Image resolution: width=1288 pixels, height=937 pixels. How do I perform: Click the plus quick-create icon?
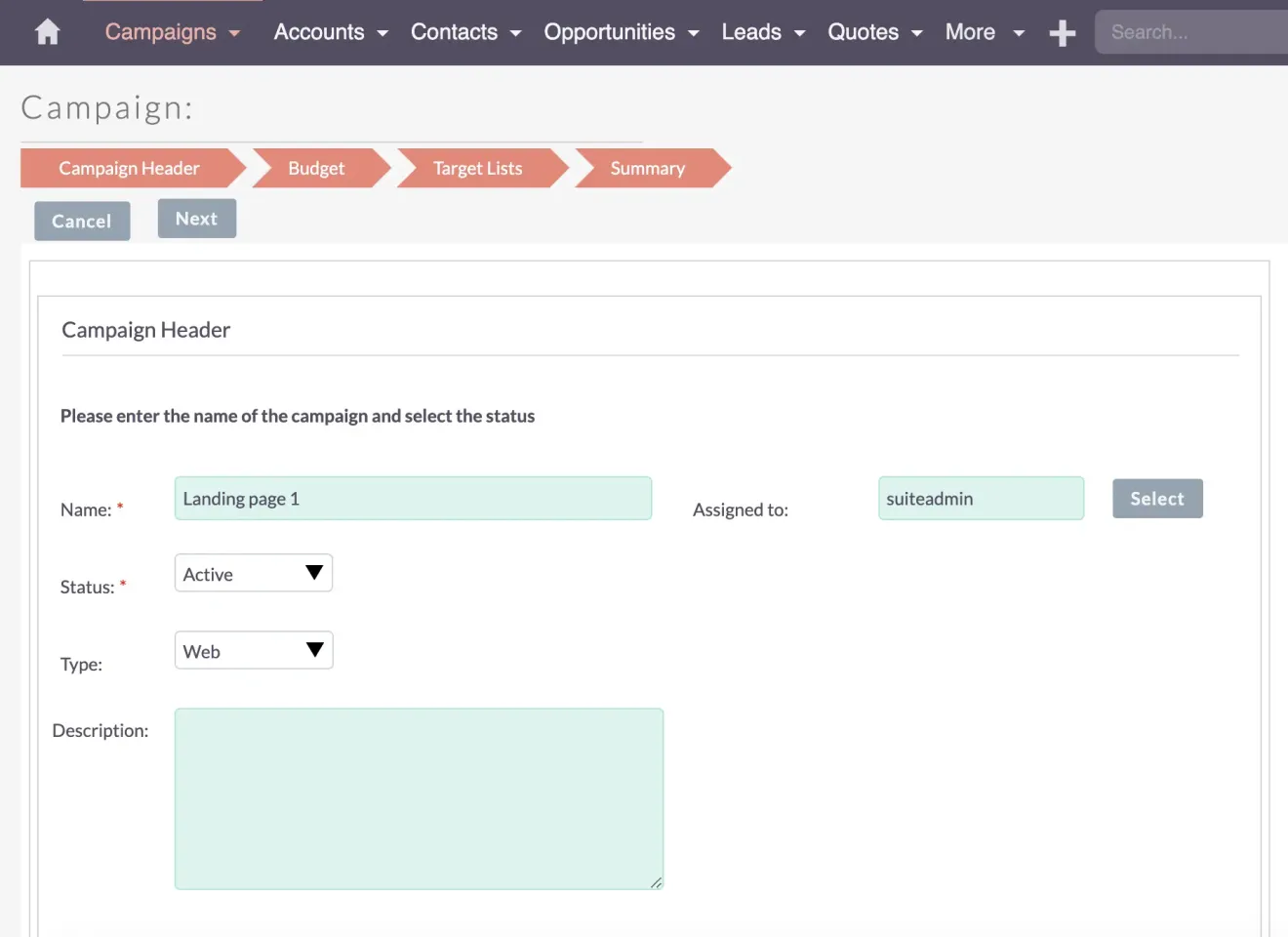click(1062, 33)
